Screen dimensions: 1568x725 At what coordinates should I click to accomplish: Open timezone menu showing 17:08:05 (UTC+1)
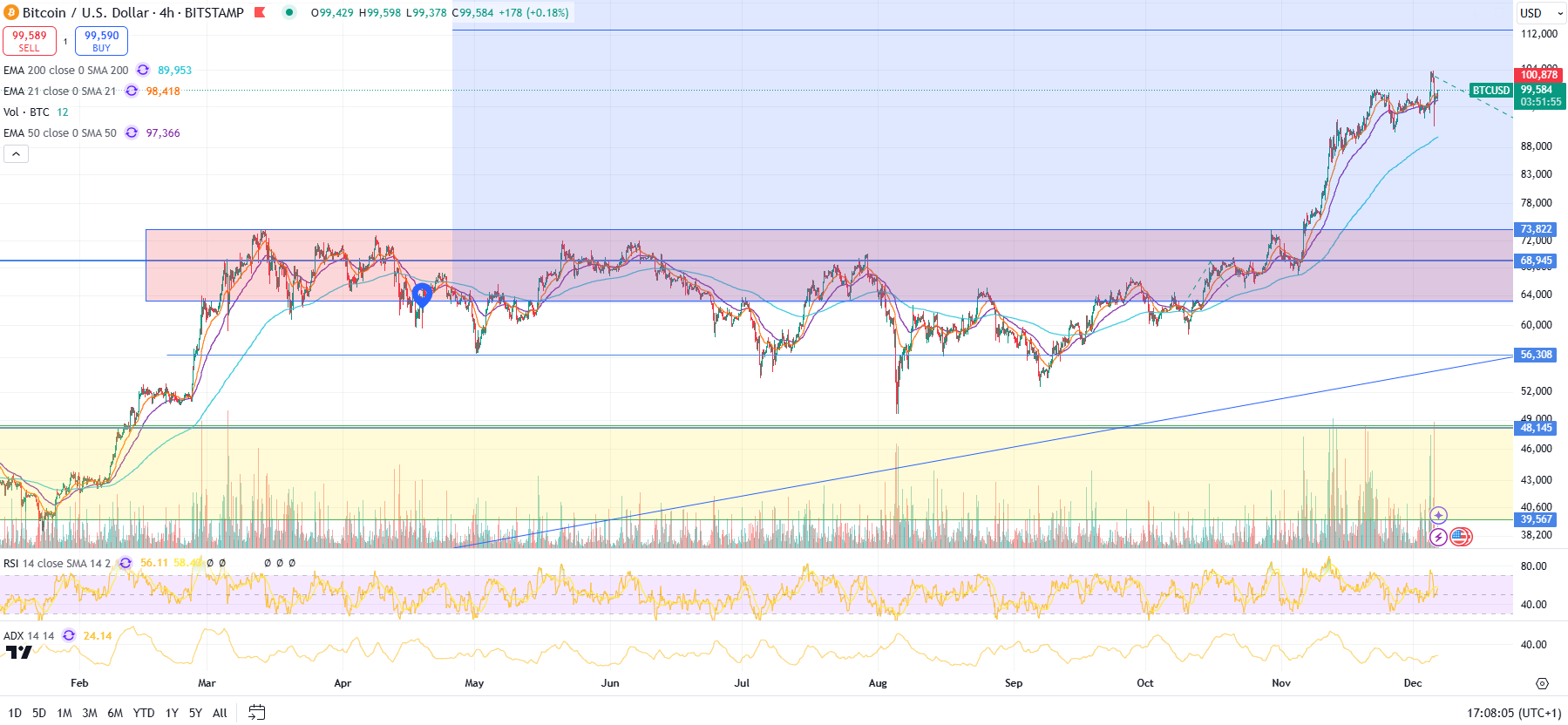[1513, 713]
